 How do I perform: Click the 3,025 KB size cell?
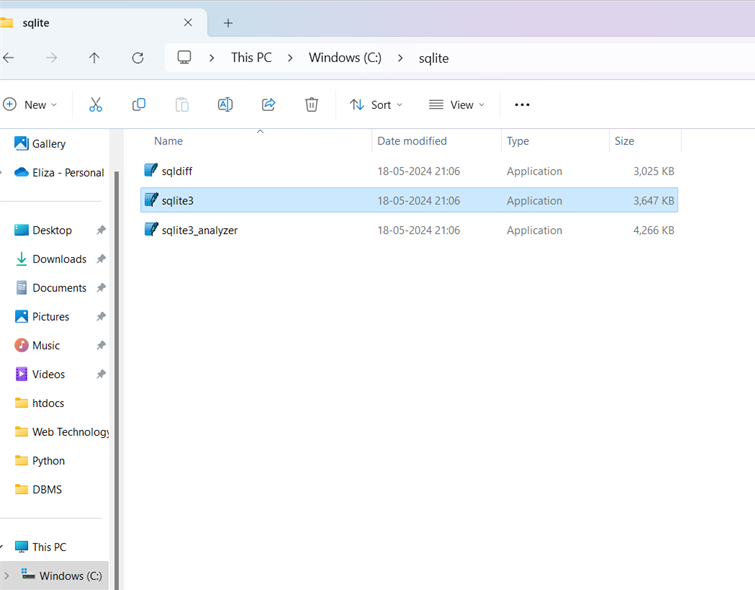point(653,171)
